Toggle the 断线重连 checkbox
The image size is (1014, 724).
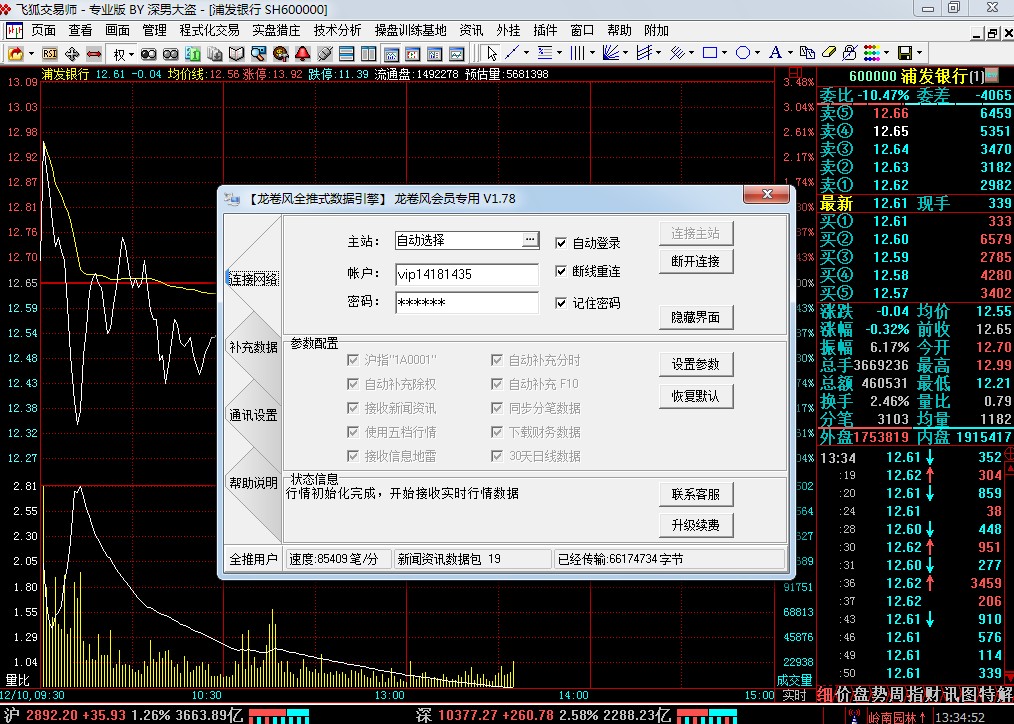pos(561,272)
